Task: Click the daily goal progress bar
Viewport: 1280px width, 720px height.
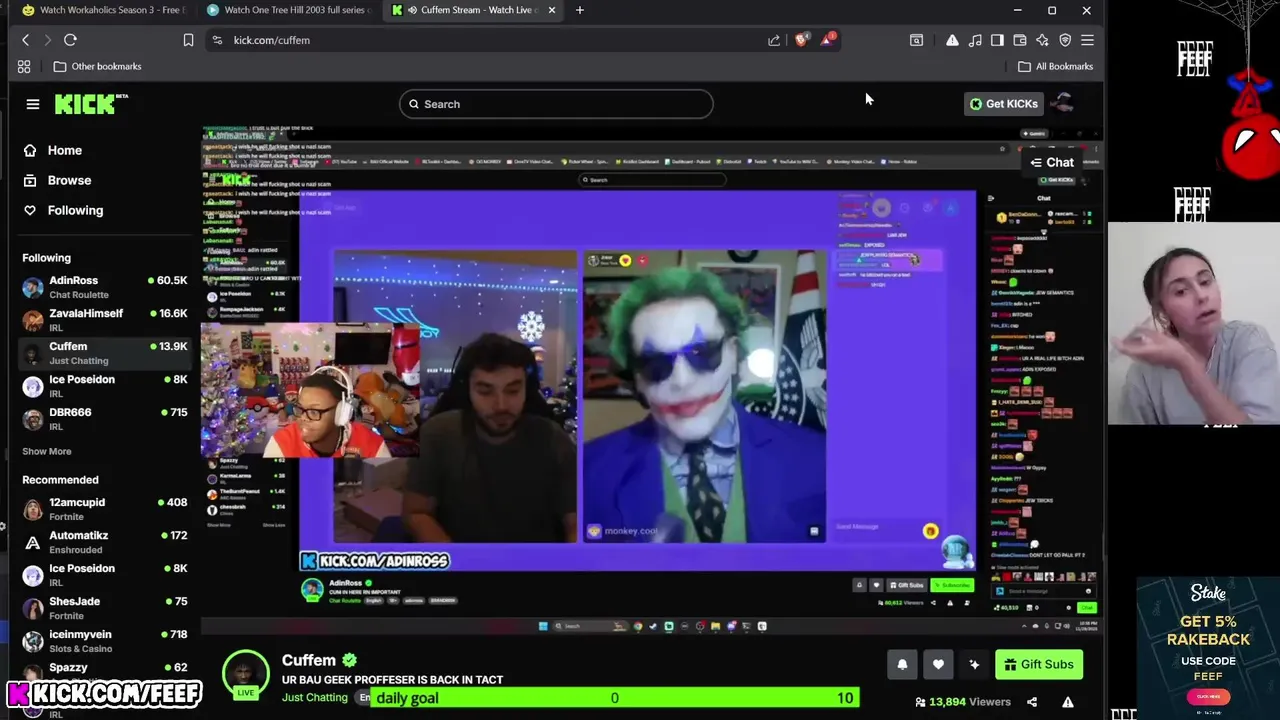Action: 614,698
